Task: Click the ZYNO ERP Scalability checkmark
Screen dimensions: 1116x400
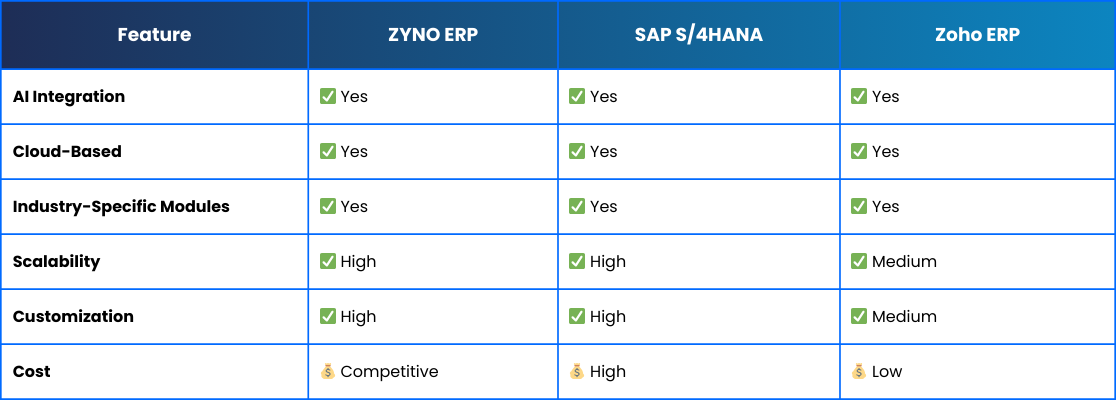Action: click(327, 261)
